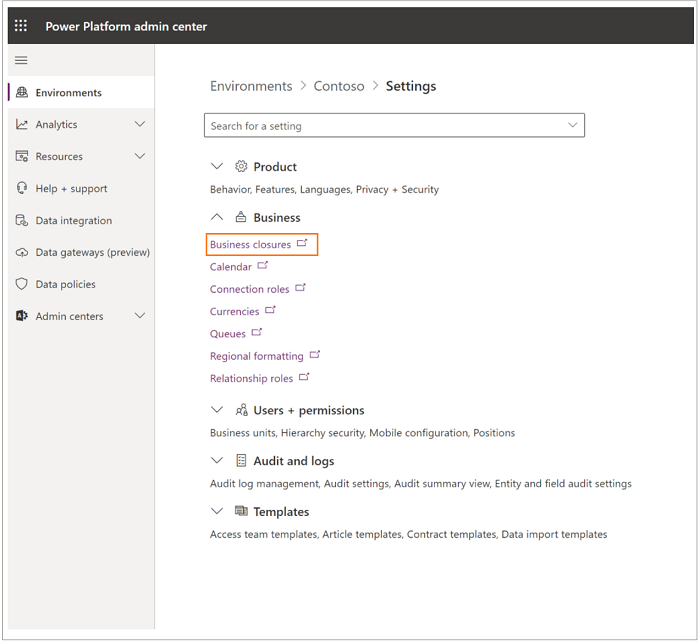Click the Business section heading
This screenshot has height=644, width=700.
[x=277, y=217]
